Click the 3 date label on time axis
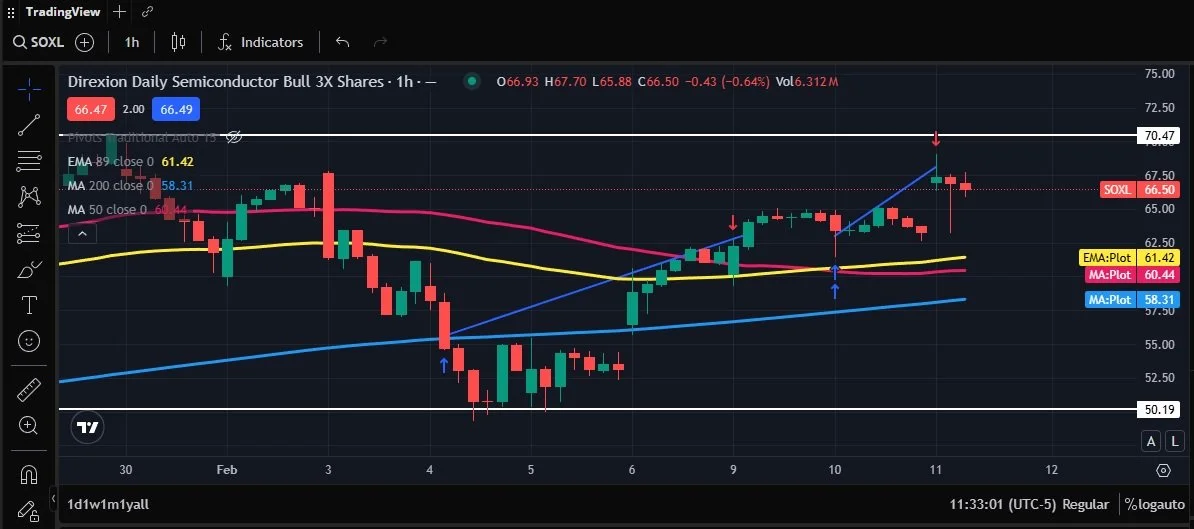Image resolution: width=1194 pixels, height=529 pixels. pyautogui.click(x=327, y=470)
